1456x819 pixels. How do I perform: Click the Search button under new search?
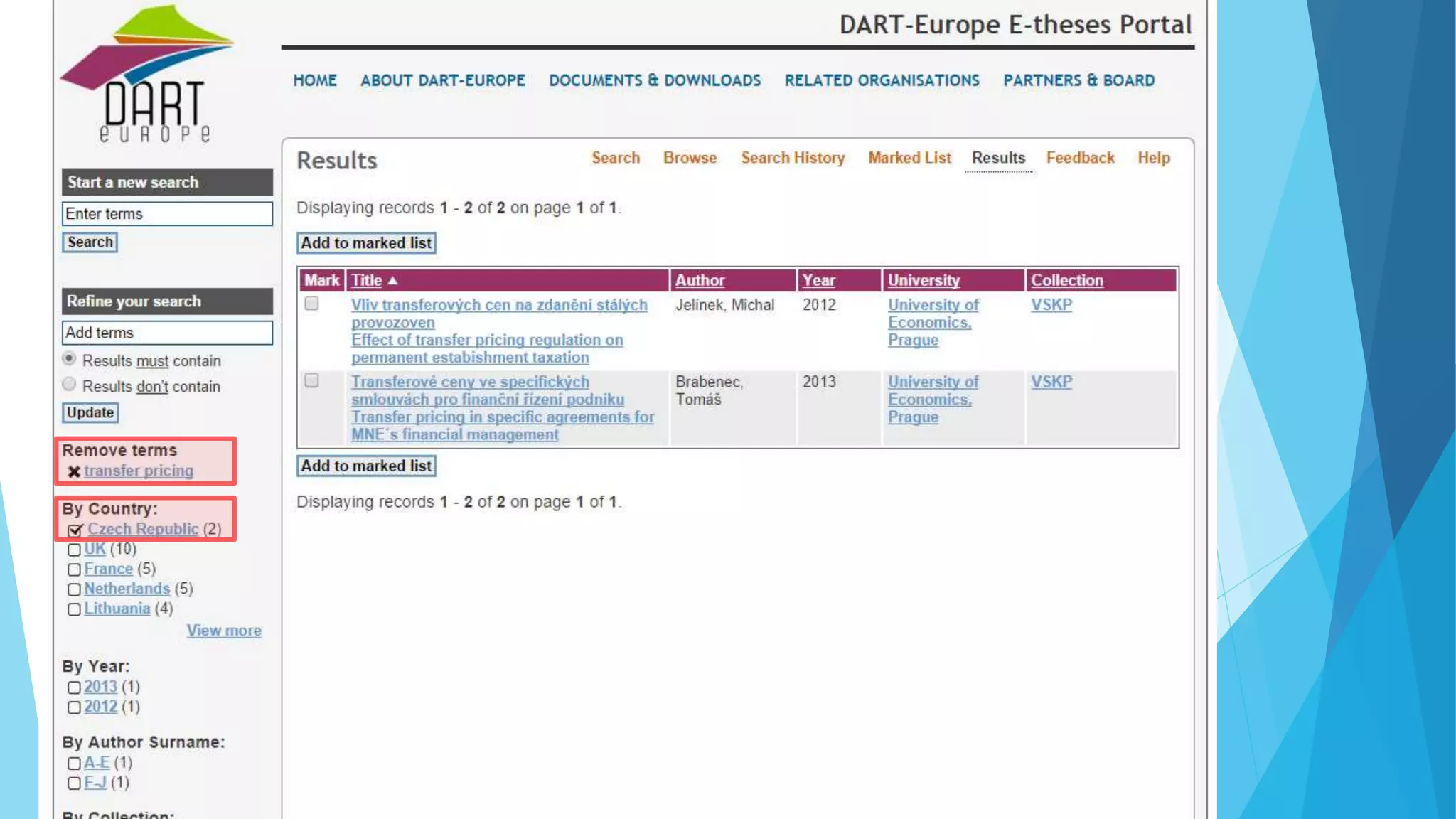[90, 242]
